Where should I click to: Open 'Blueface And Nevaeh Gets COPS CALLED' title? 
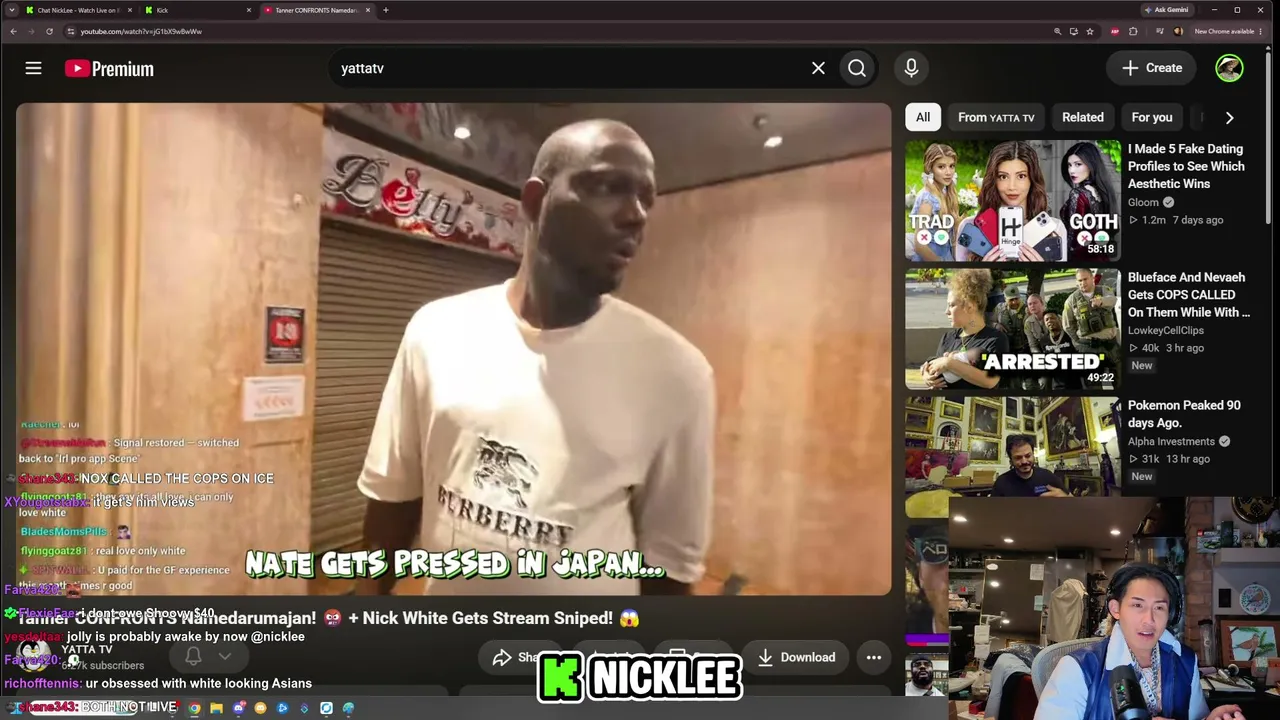(x=1189, y=294)
